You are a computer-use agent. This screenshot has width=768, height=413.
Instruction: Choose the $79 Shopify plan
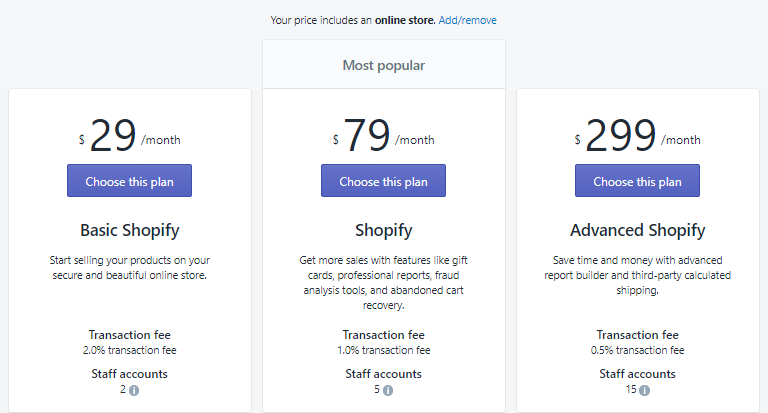click(384, 181)
